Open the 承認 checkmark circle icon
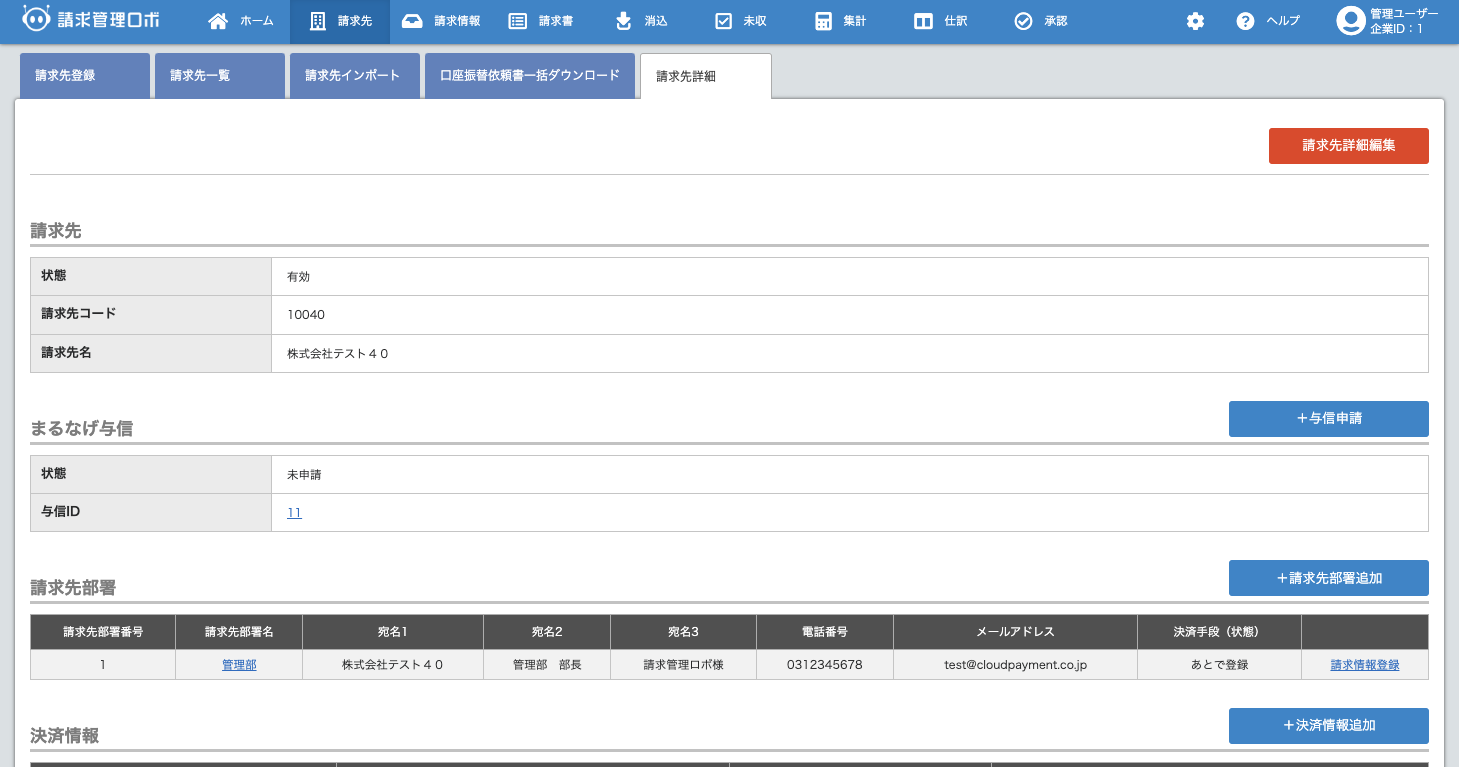Screen dimensions: 1459x767 (x=1023, y=21)
